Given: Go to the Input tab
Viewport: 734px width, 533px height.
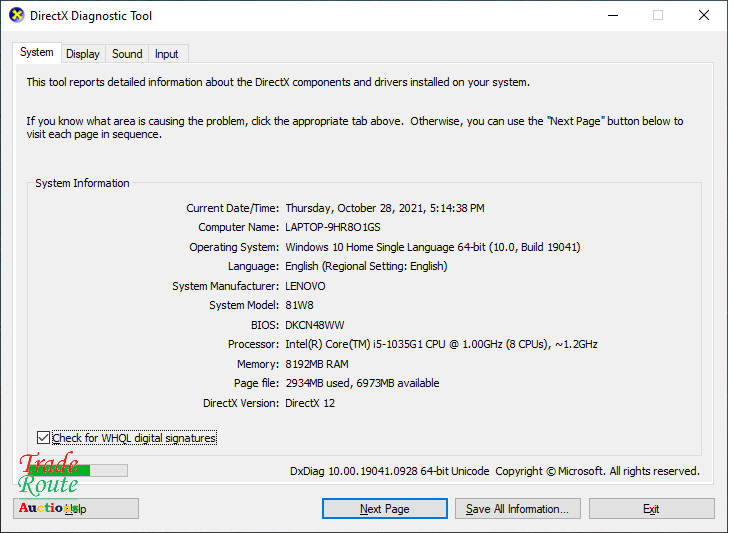Looking at the screenshot, I should (167, 54).
